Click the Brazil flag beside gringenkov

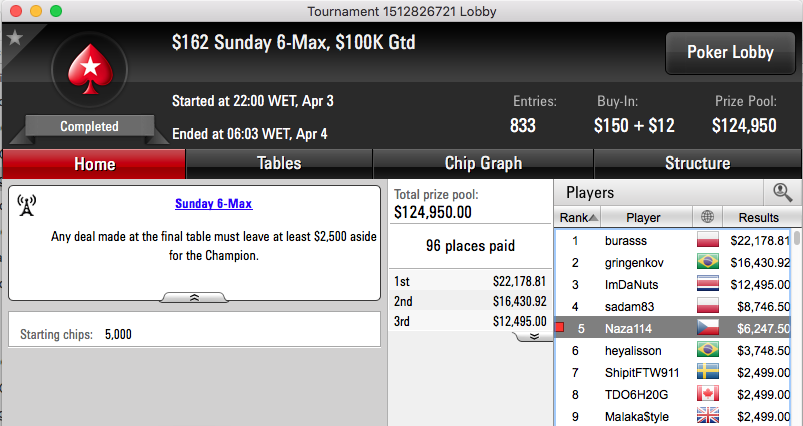point(708,262)
